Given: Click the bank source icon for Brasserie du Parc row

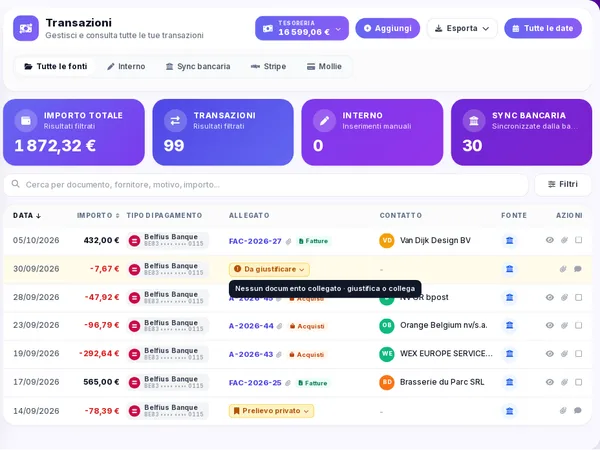Looking at the screenshot, I should coord(509,382).
